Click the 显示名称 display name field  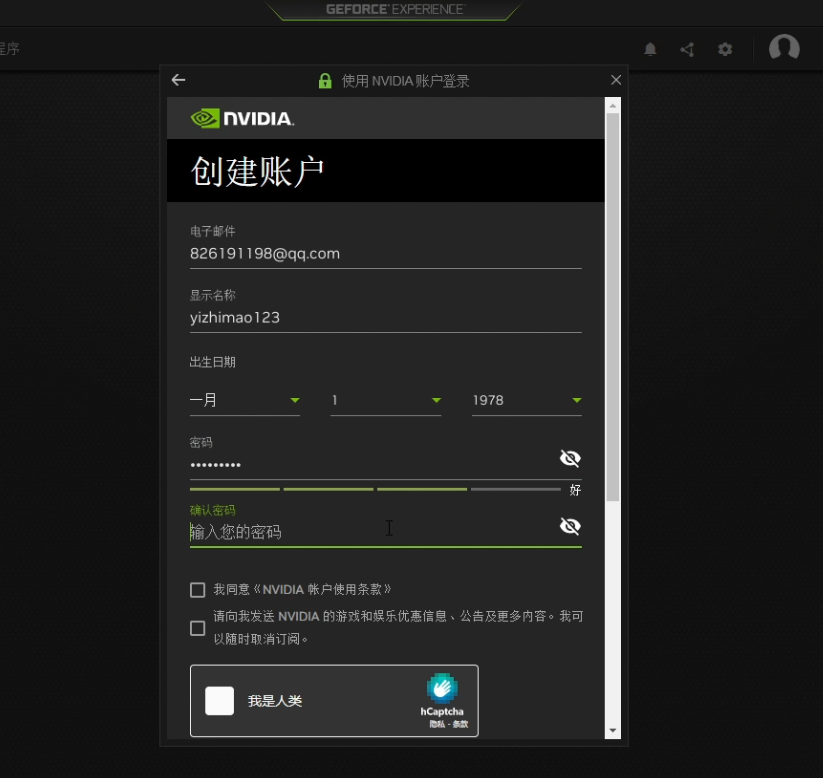[x=386, y=318]
